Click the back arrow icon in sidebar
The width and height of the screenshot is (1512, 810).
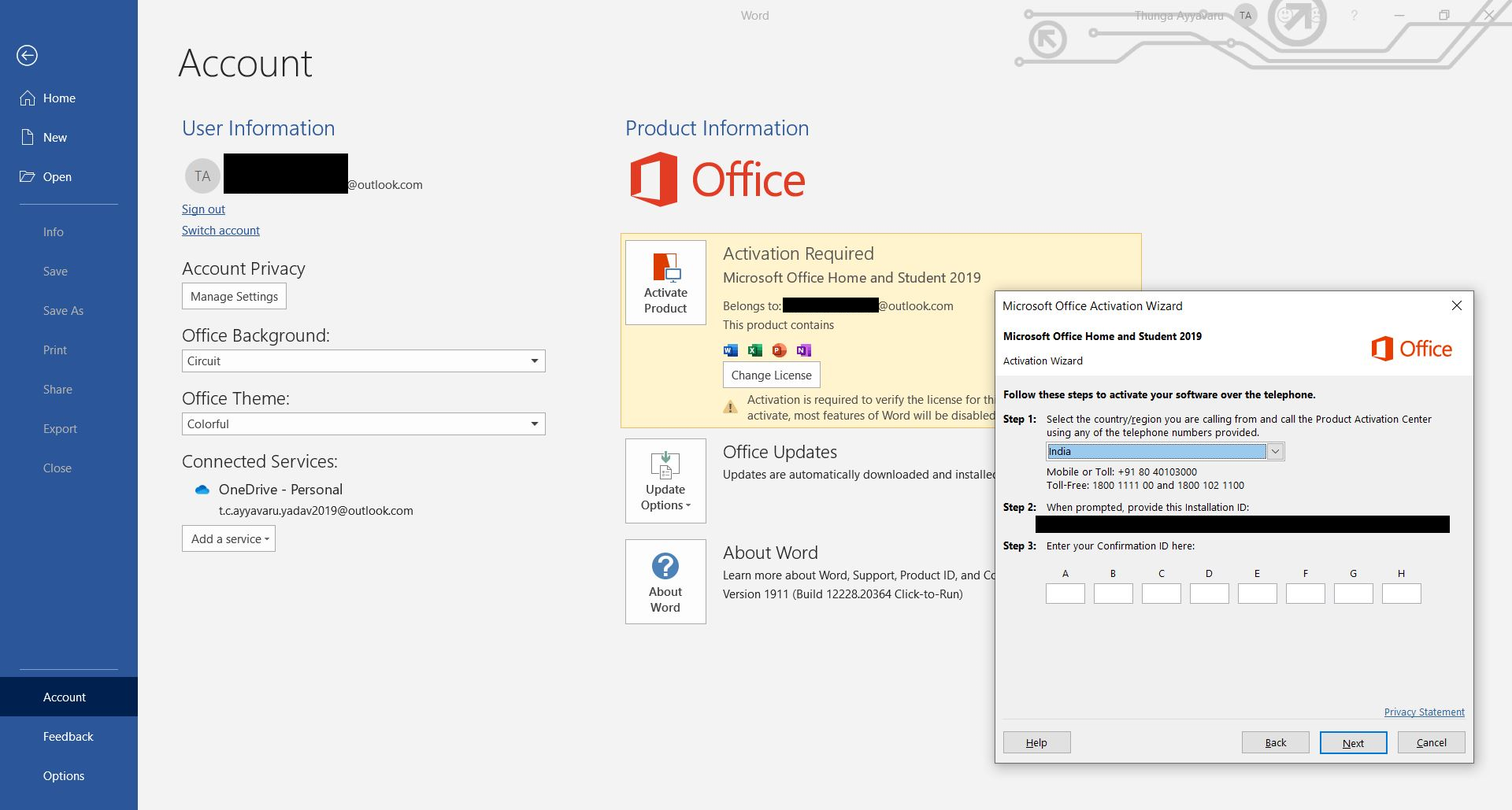click(x=27, y=55)
